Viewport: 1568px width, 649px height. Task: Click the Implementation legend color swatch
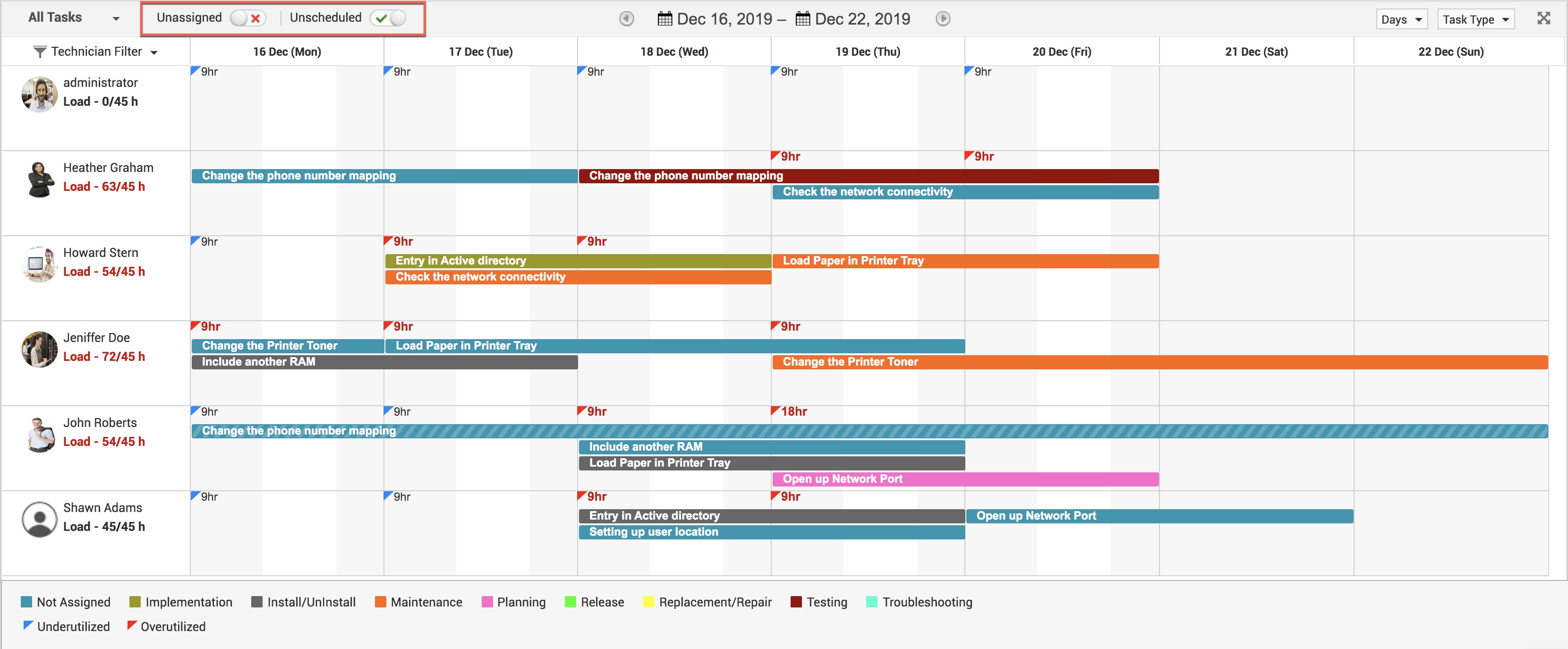135,601
